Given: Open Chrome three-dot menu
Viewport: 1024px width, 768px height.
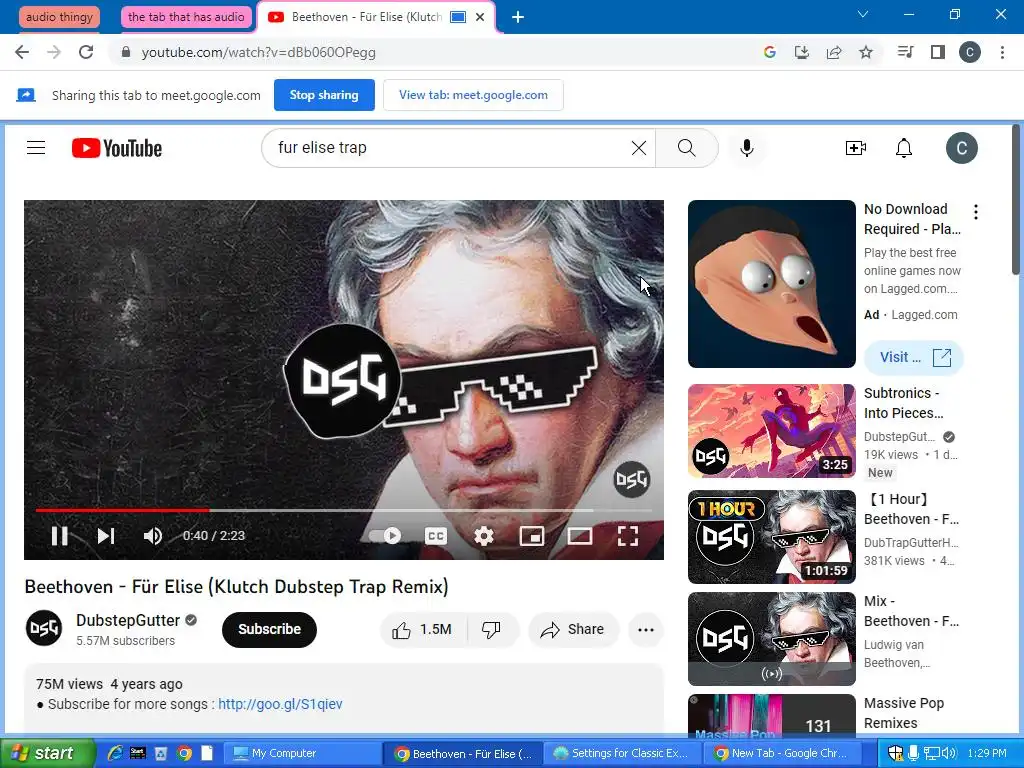Looking at the screenshot, I should point(1002,52).
